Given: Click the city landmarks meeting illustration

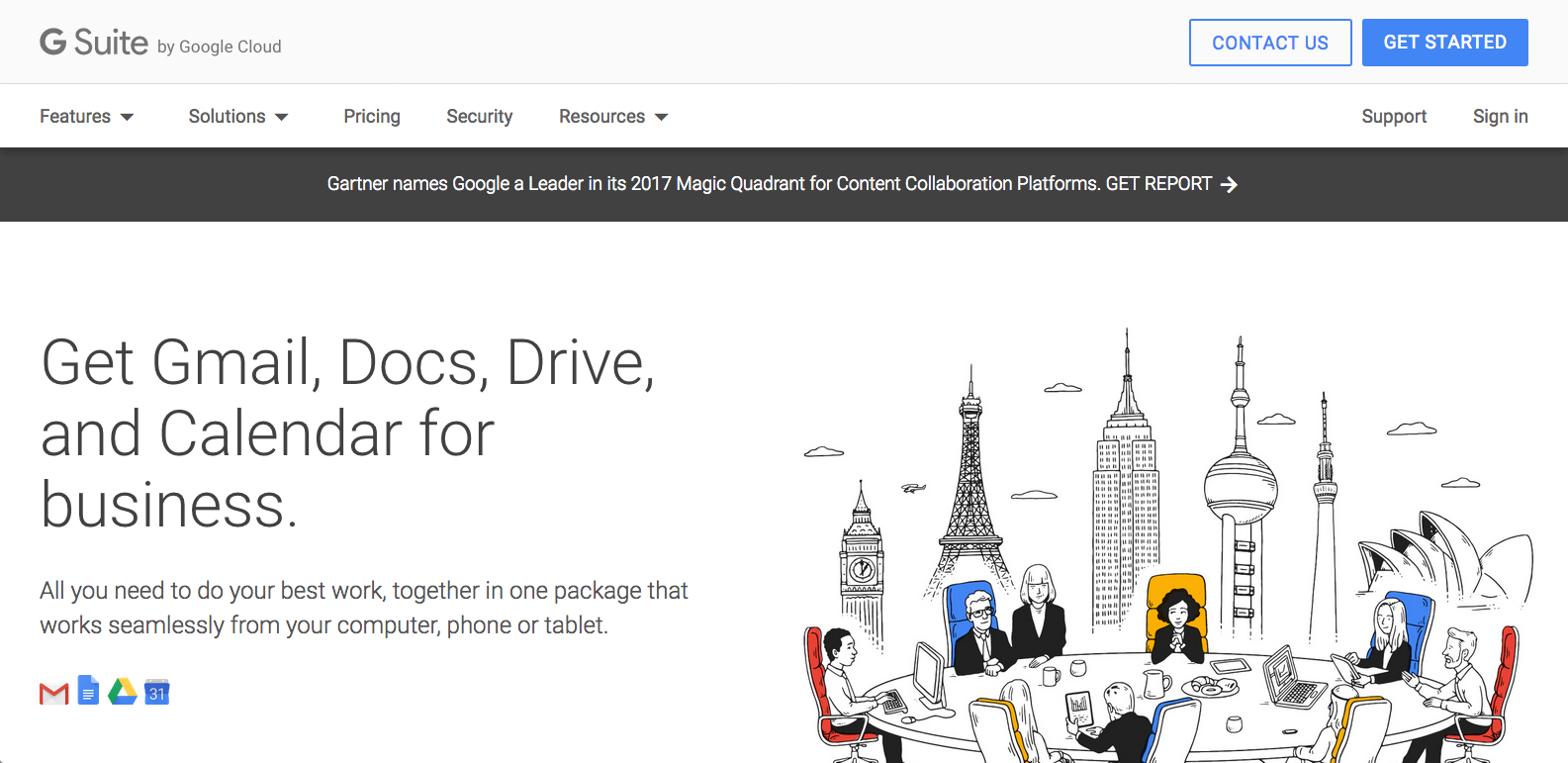Looking at the screenshot, I should pyautogui.click(x=1167, y=545).
